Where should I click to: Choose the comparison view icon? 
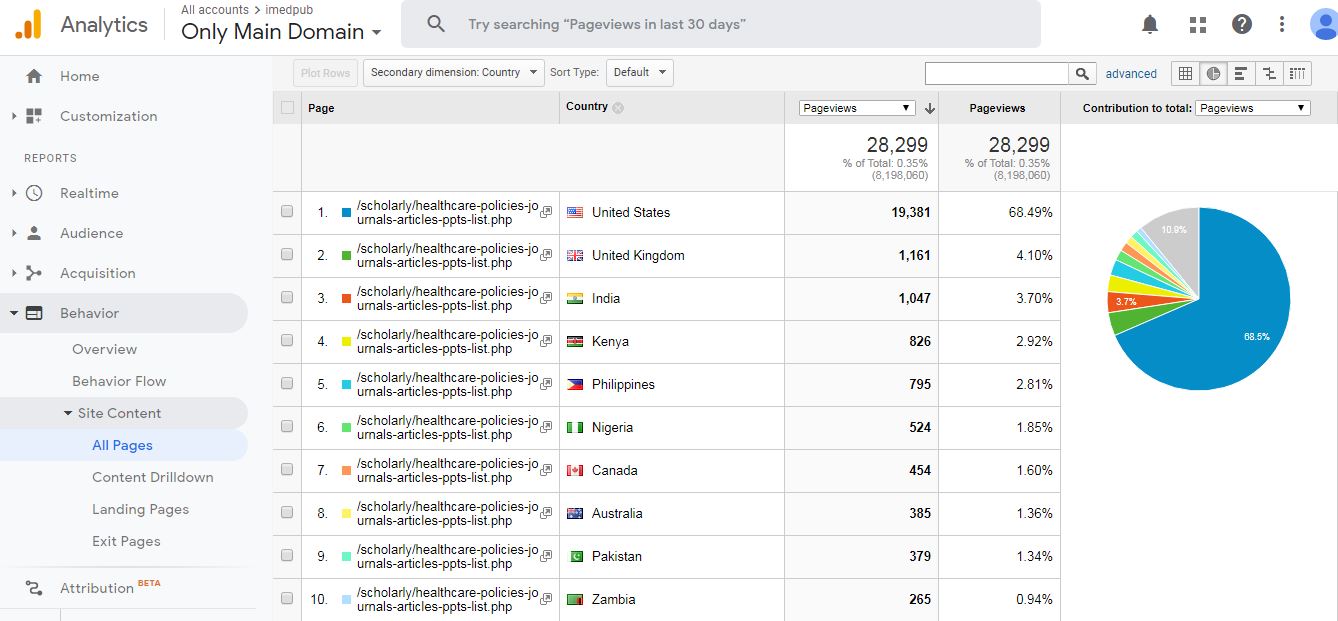(x=1269, y=73)
